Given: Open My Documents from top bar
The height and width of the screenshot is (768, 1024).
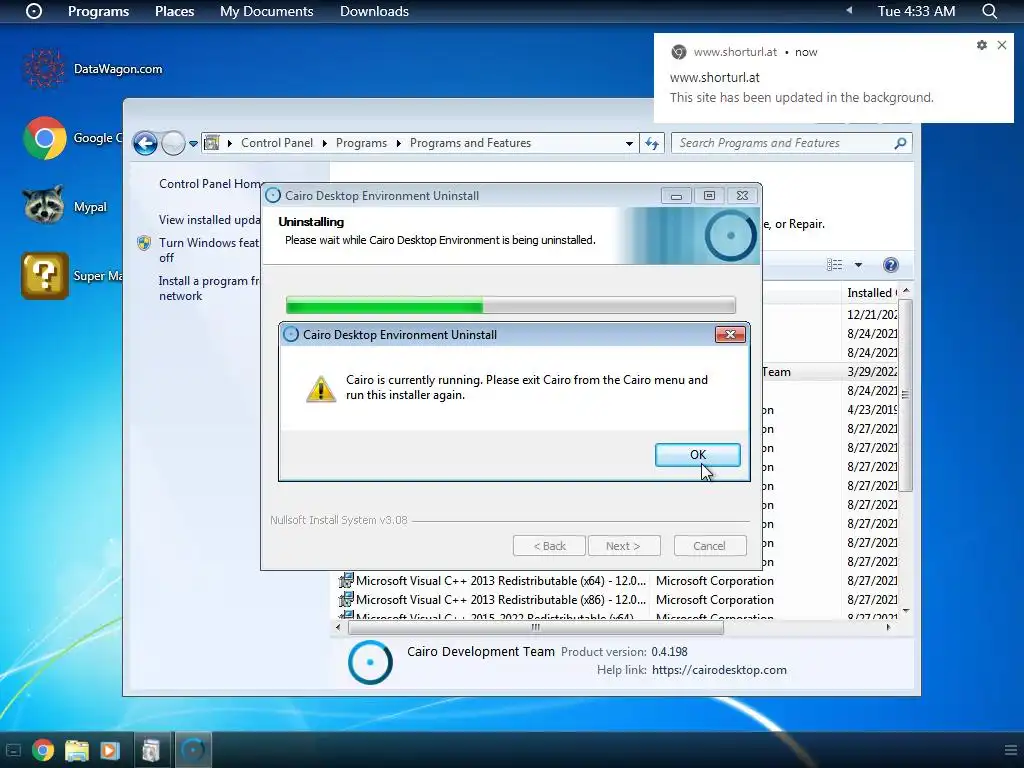Looking at the screenshot, I should (x=266, y=11).
